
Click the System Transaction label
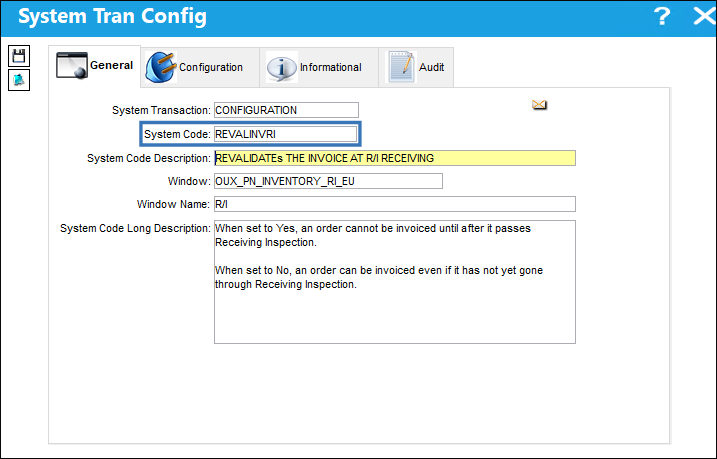pyautogui.click(x=161, y=110)
